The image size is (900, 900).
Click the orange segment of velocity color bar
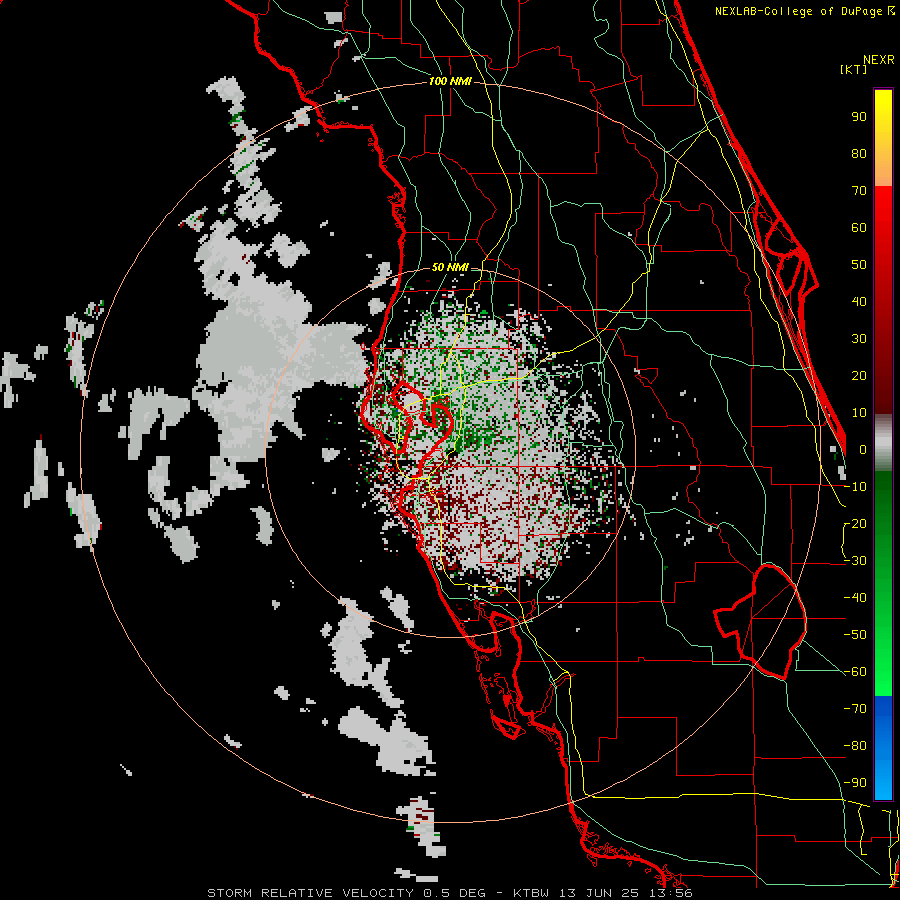[883, 166]
